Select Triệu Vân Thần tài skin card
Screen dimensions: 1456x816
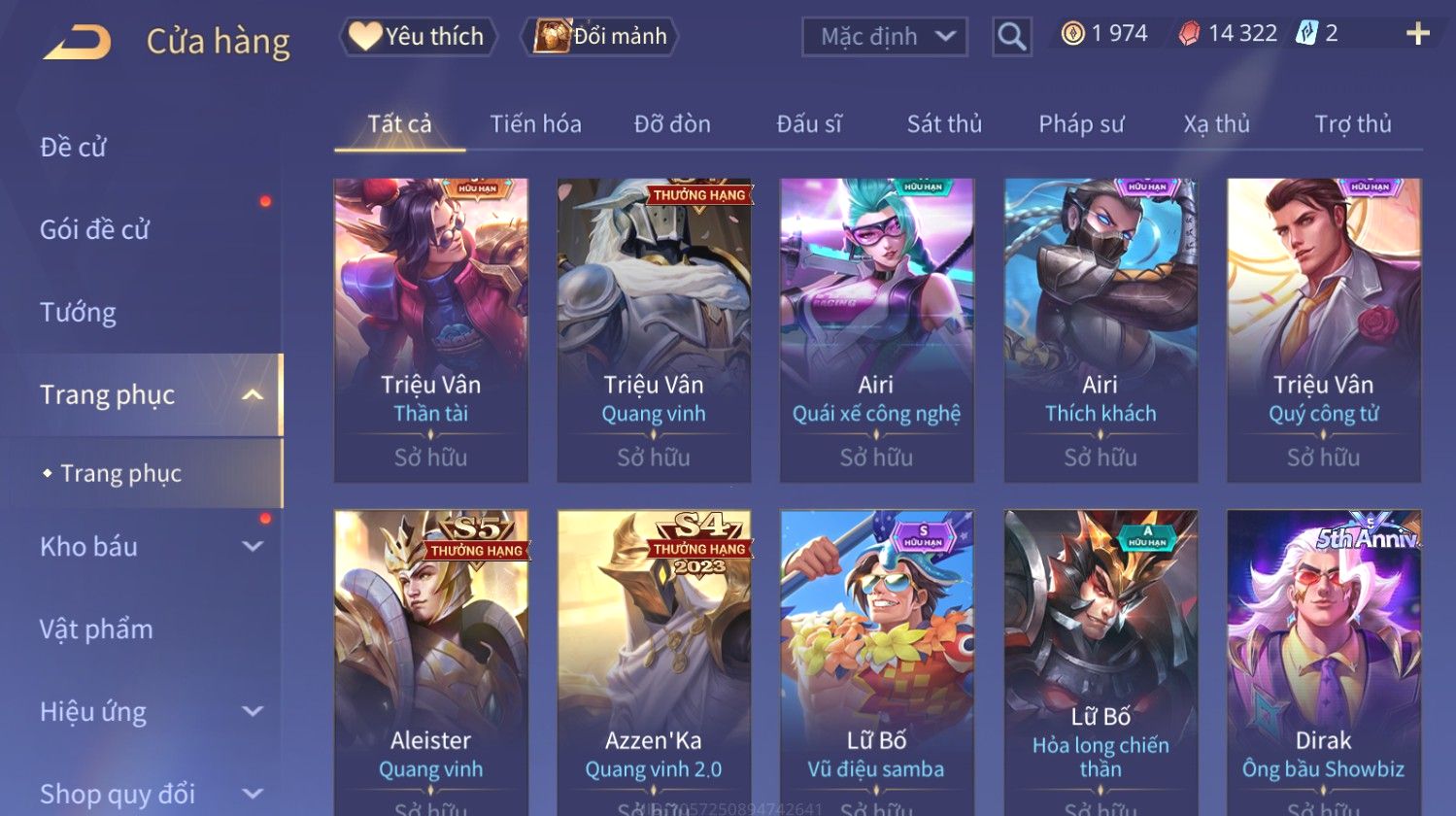(431, 330)
